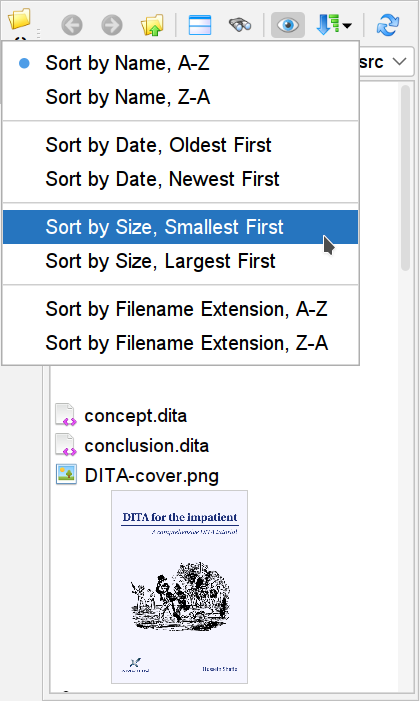This screenshot has width=420, height=701.
Task: Refresh the file list with blue arrows icon
Action: 388,25
